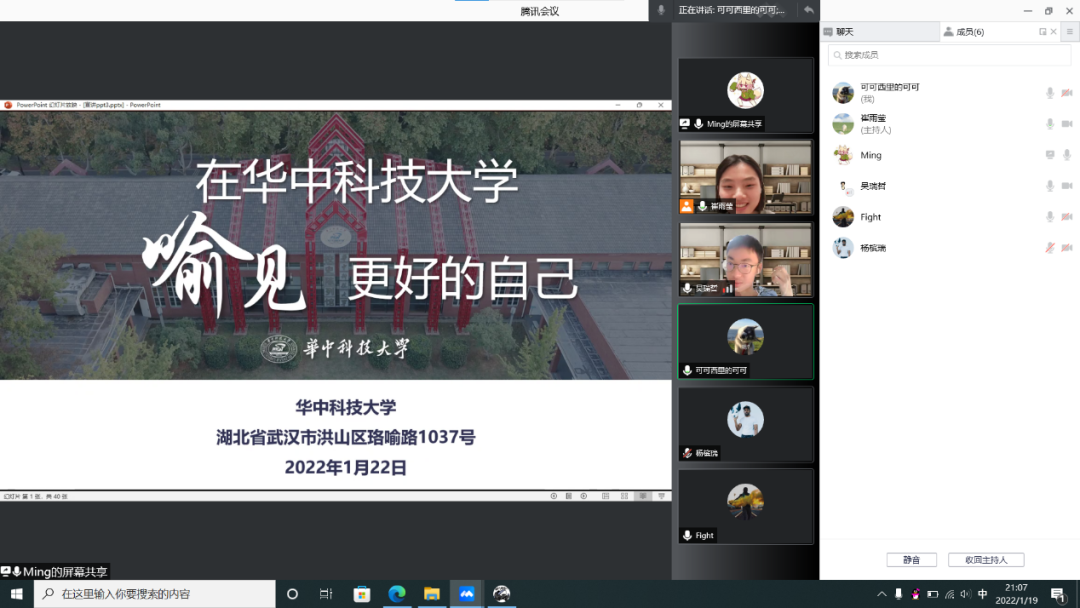
Task: Click muted mic icon on 杨镔瑞's tile
Action: (x=687, y=453)
